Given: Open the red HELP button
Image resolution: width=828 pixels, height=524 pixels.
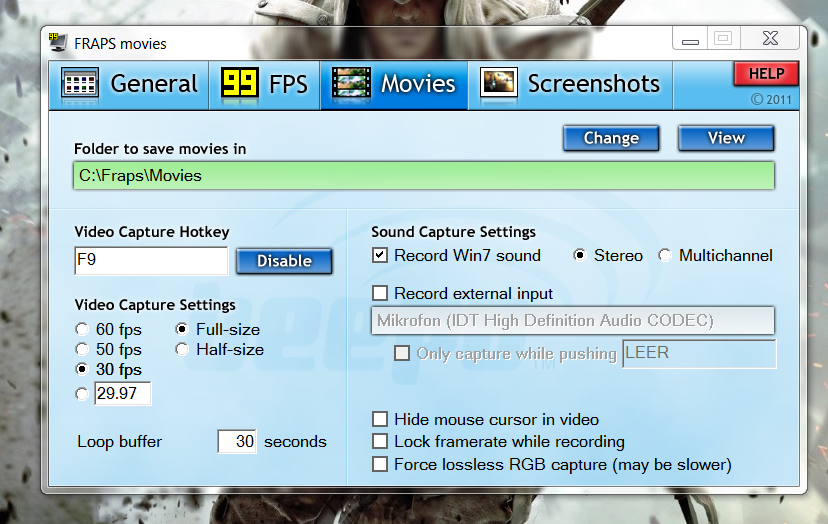Looking at the screenshot, I should tap(766, 74).
